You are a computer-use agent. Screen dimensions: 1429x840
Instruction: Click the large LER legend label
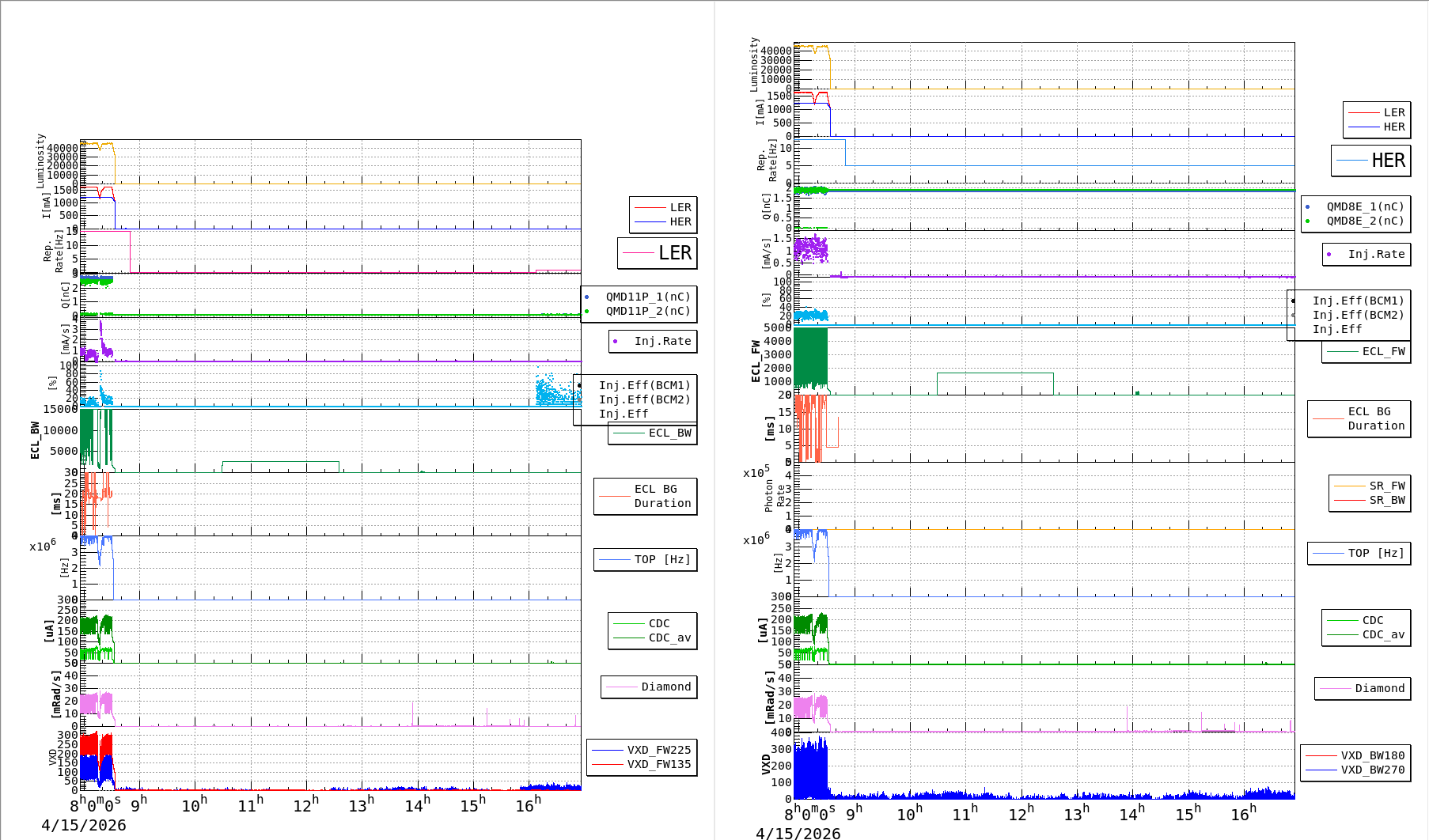click(674, 253)
